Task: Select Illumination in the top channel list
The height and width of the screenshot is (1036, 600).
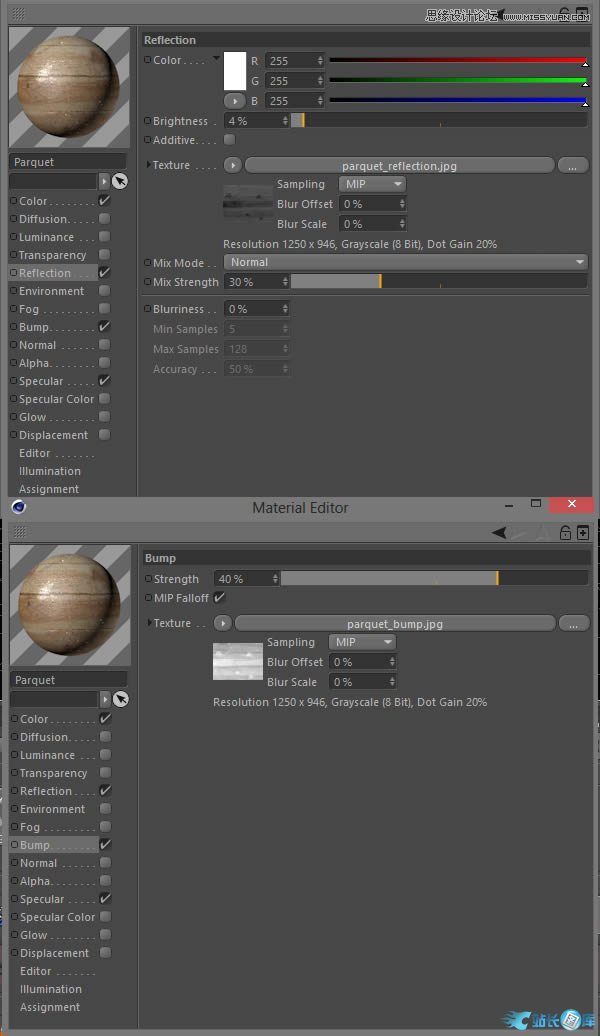Action: (50, 471)
